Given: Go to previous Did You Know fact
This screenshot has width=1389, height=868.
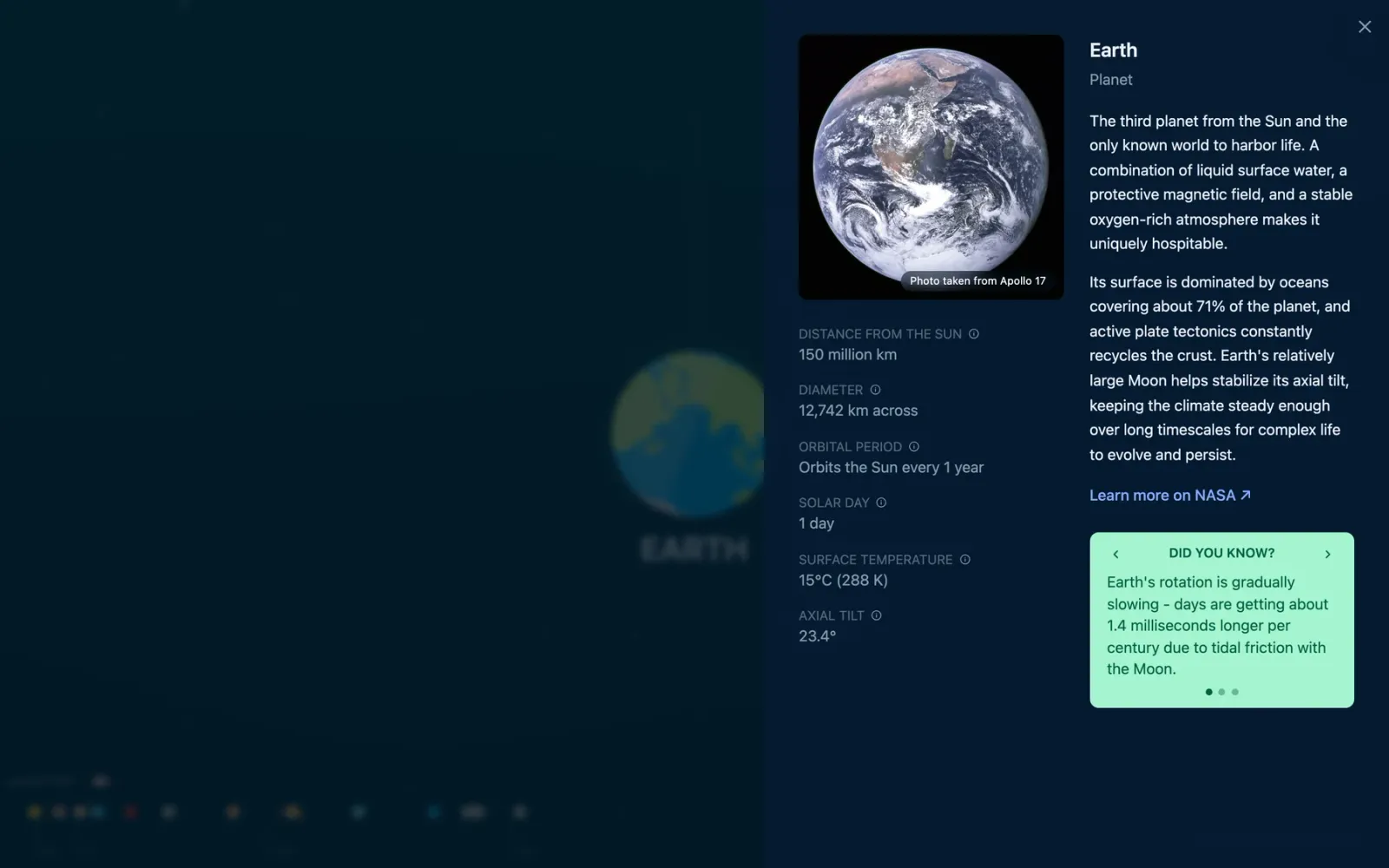Looking at the screenshot, I should pyautogui.click(x=1116, y=554).
